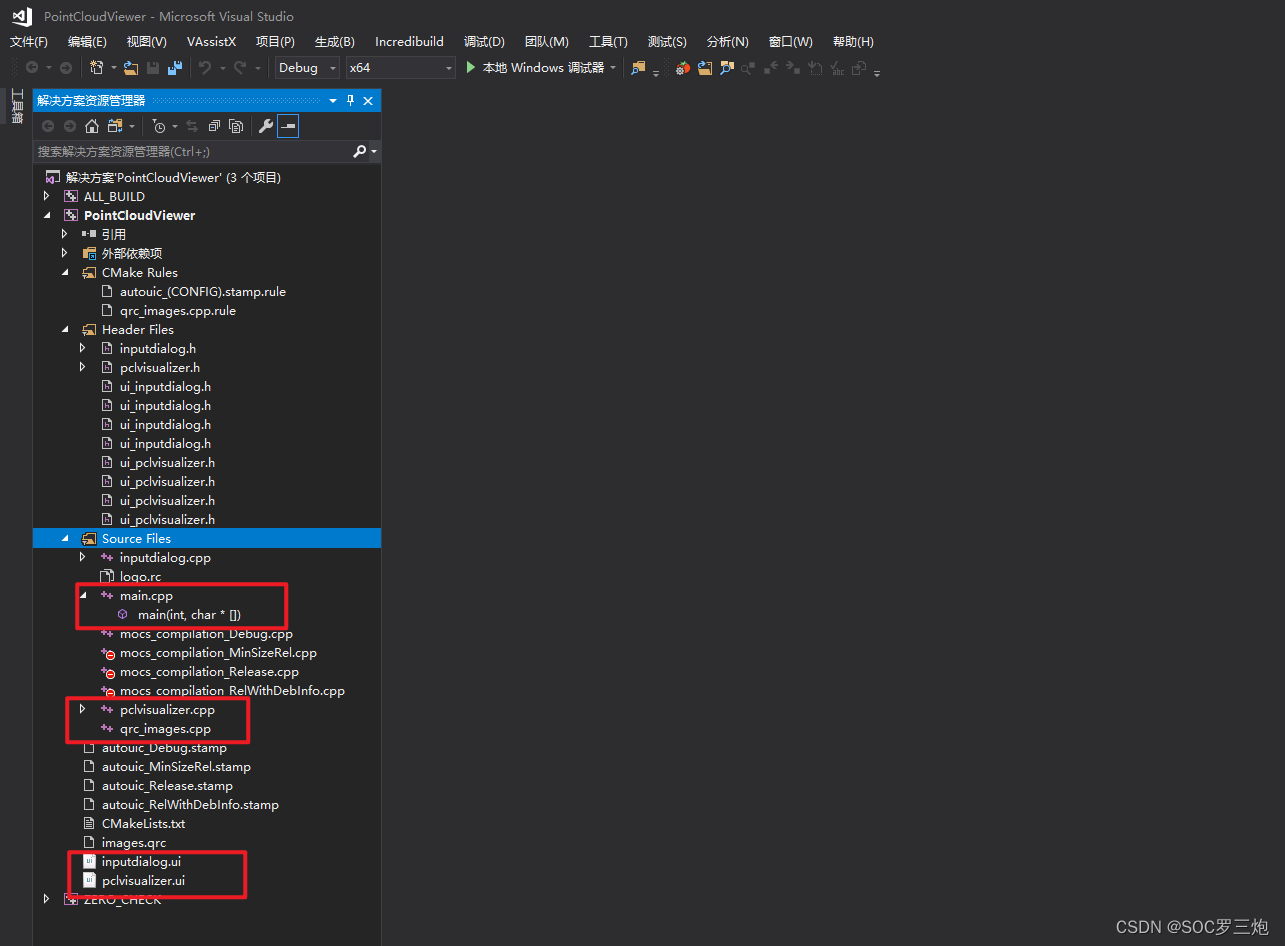Click the Redo toolbar icon
This screenshot has height=946, width=1285.
[x=240, y=68]
